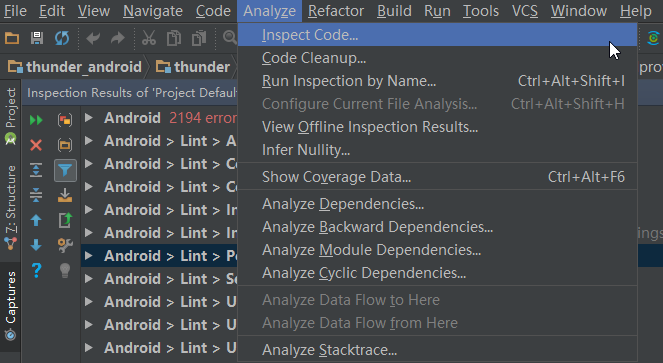The height and width of the screenshot is (363, 663).
Task: Open the Help menu
Action: [636, 11]
